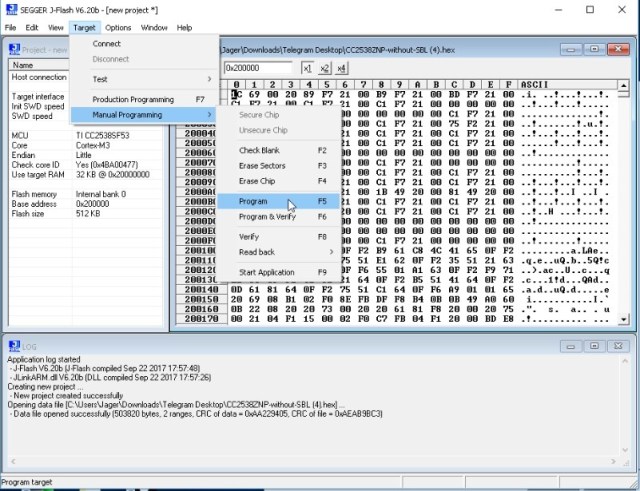
Task: Choose Verify from the submenu
Action: tap(278, 237)
